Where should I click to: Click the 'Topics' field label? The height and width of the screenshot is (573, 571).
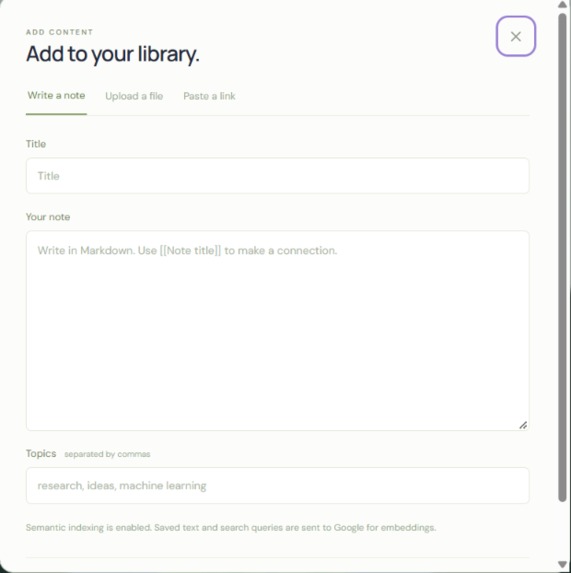click(x=41, y=454)
